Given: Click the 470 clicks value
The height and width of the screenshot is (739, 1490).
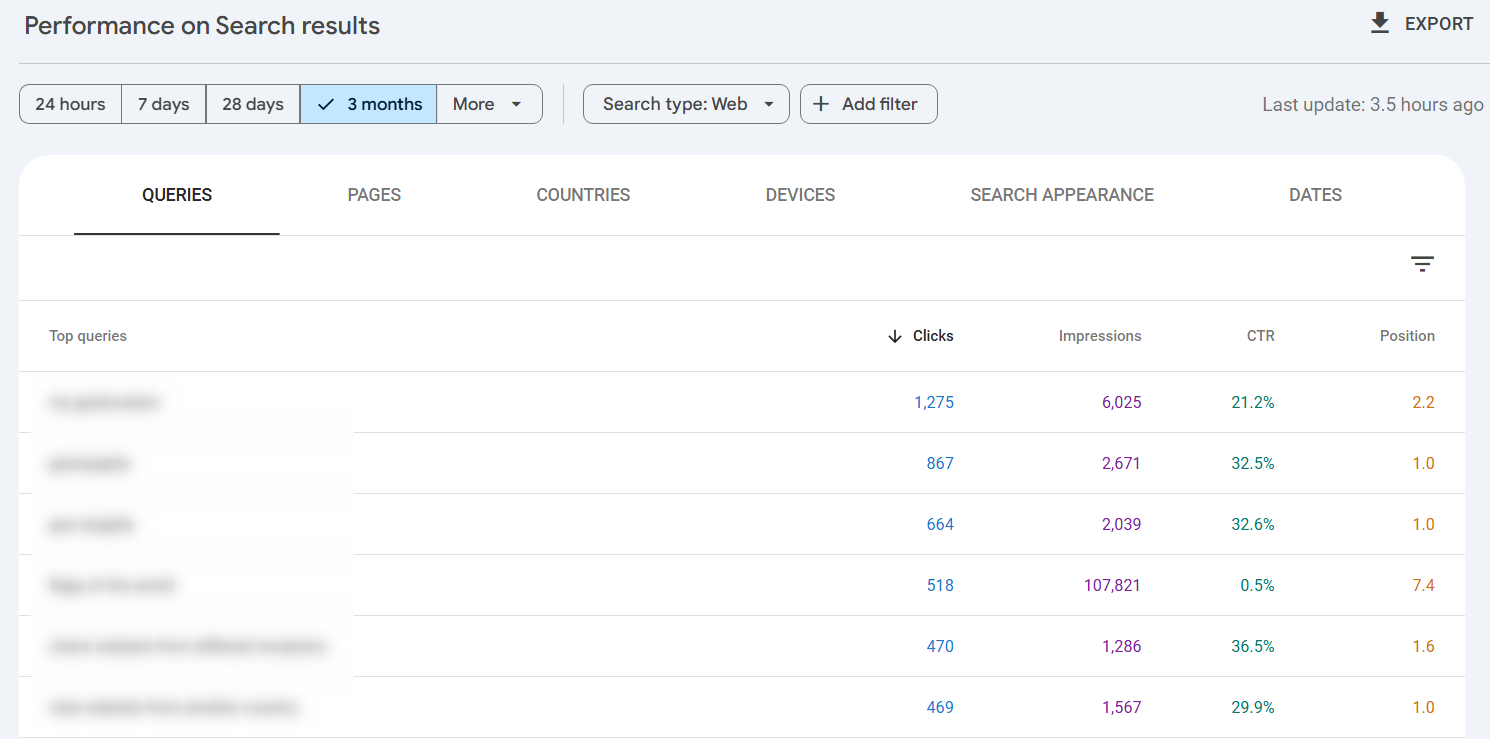Looking at the screenshot, I should point(940,646).
